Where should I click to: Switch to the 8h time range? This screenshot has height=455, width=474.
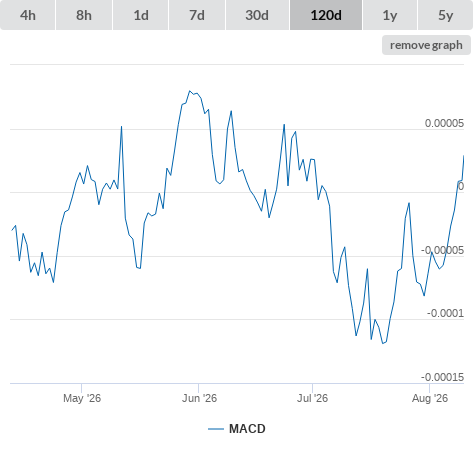(x=84, y=15)
